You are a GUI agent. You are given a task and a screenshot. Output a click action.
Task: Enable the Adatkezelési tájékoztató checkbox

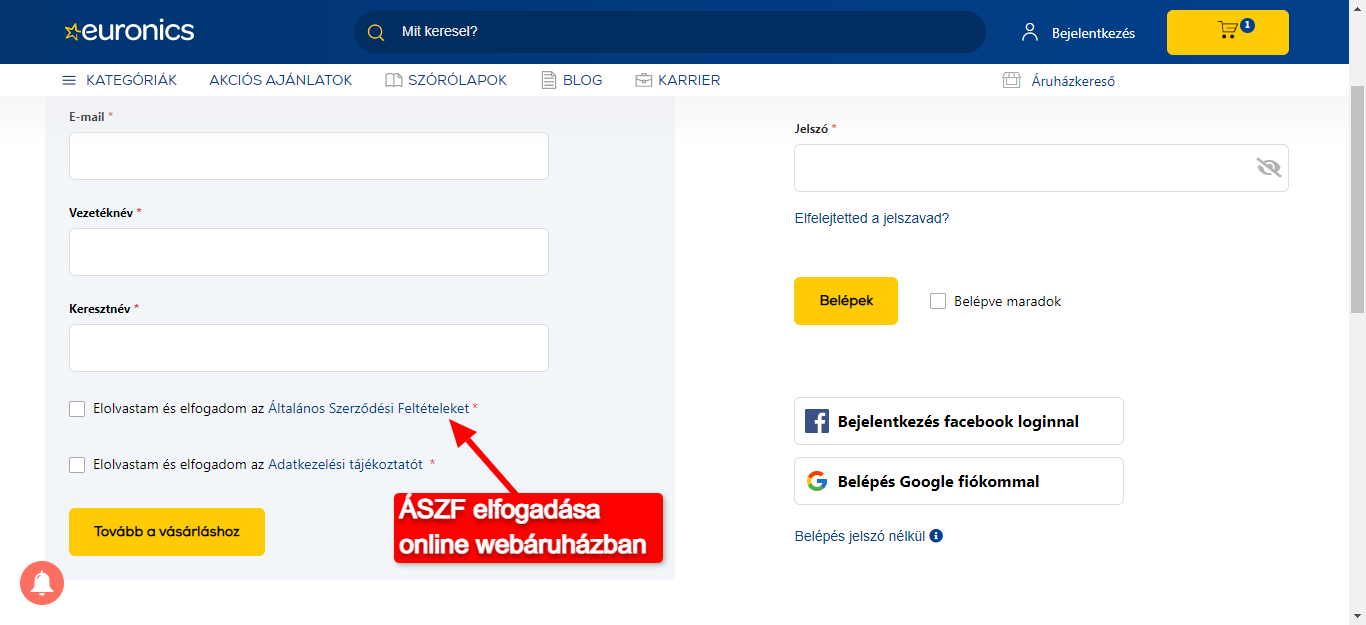77,464
